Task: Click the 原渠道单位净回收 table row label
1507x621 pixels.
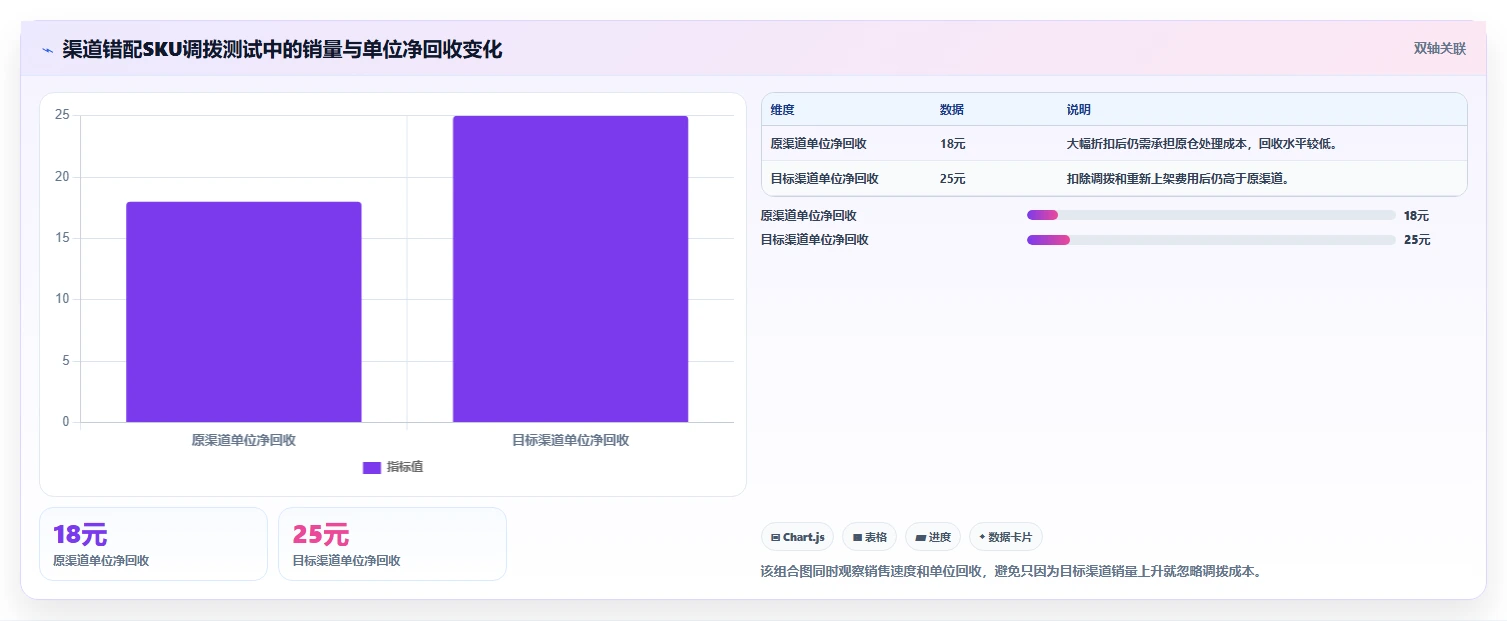Action: pos(818,144)
